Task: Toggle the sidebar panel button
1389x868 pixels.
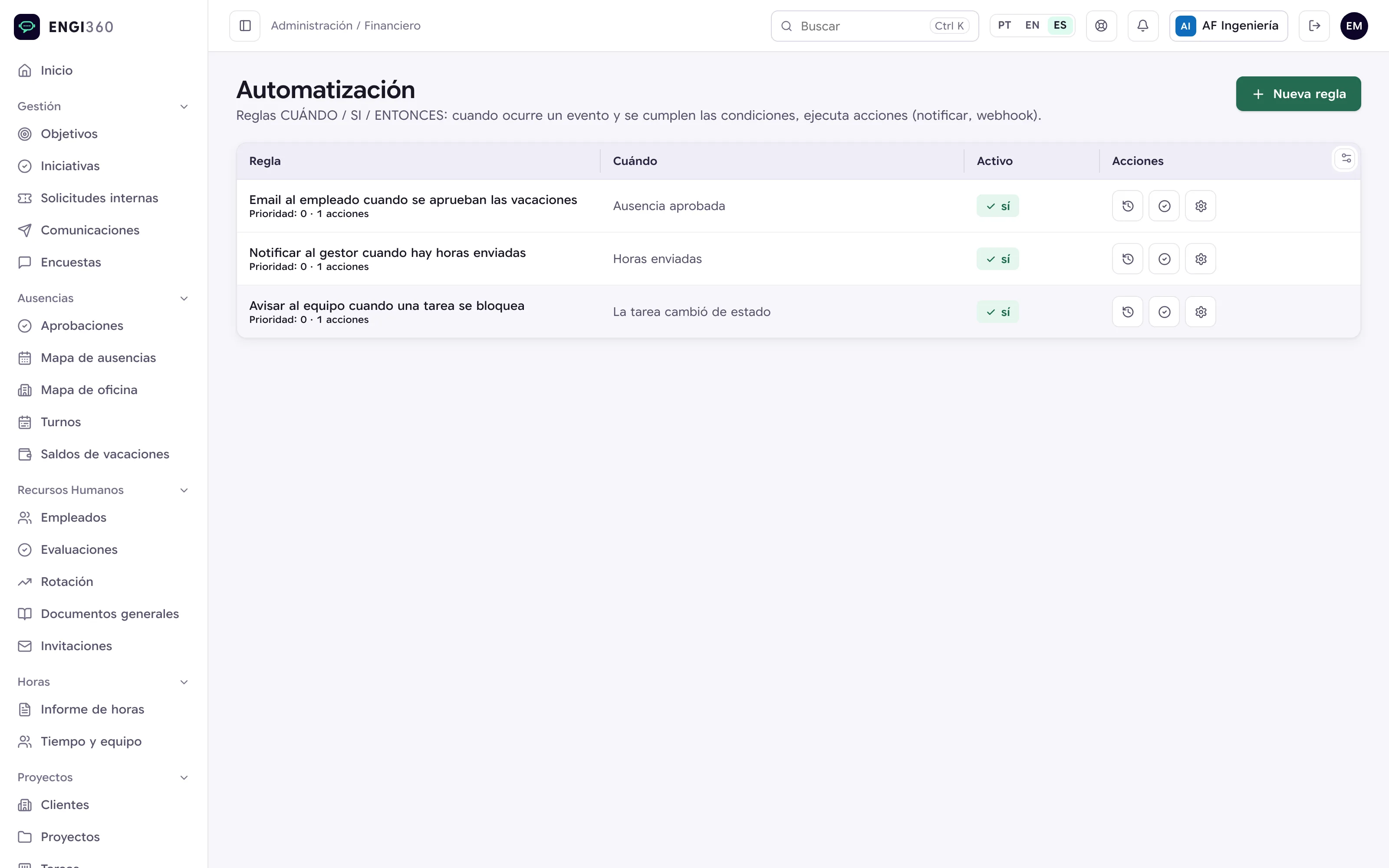Action: (x=245, y=26)
